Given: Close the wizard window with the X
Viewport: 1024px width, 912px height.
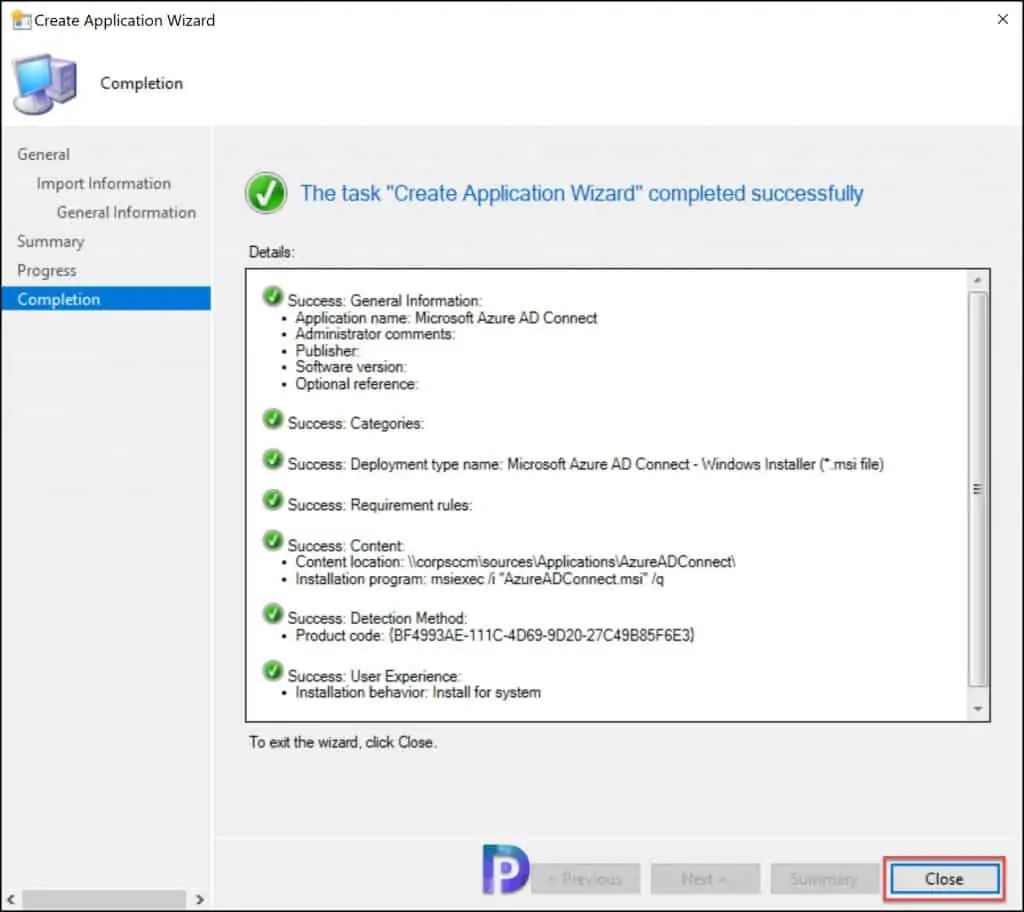Looking at the screenshot, I should tap(1002, 20).
